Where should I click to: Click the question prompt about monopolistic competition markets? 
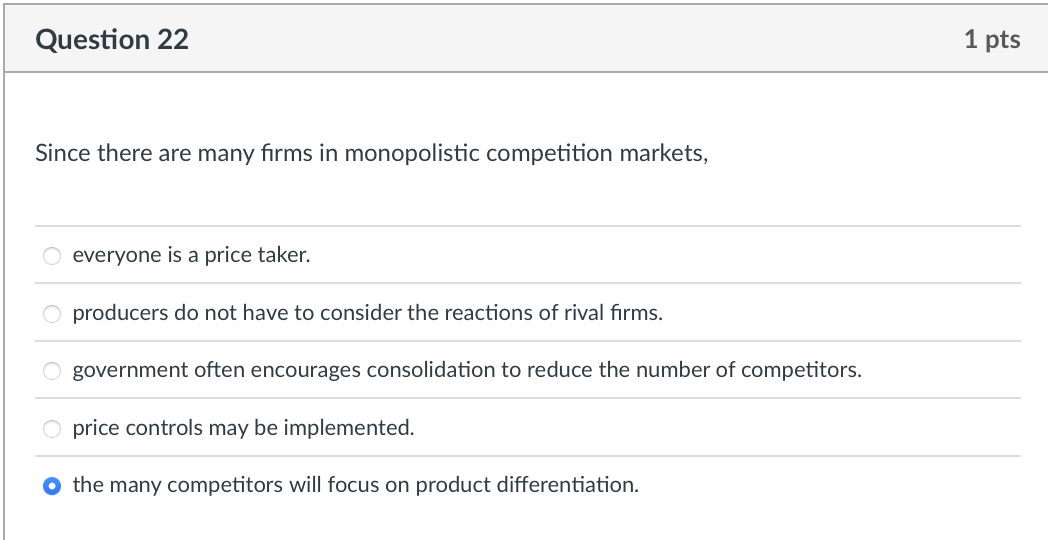[x=372, y=154]
